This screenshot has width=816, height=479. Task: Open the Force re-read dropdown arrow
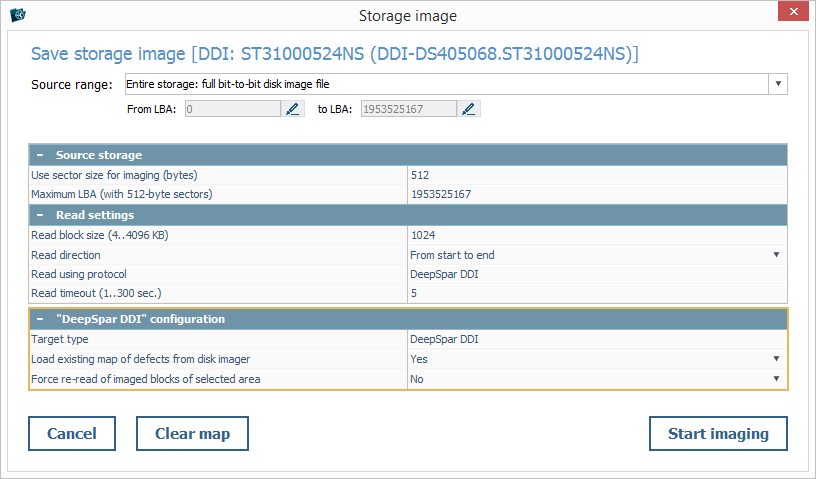tap(777, 379)
